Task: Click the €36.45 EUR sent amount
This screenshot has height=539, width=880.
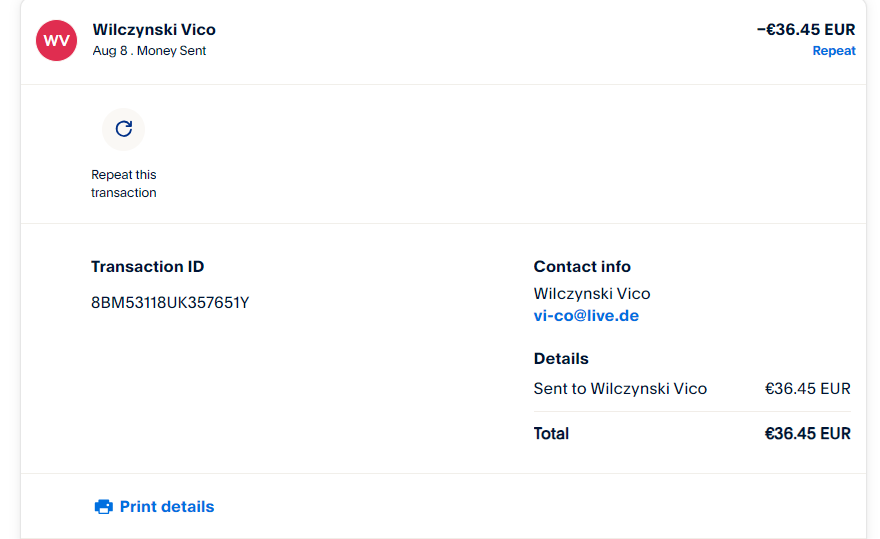Action: [807, 389]
